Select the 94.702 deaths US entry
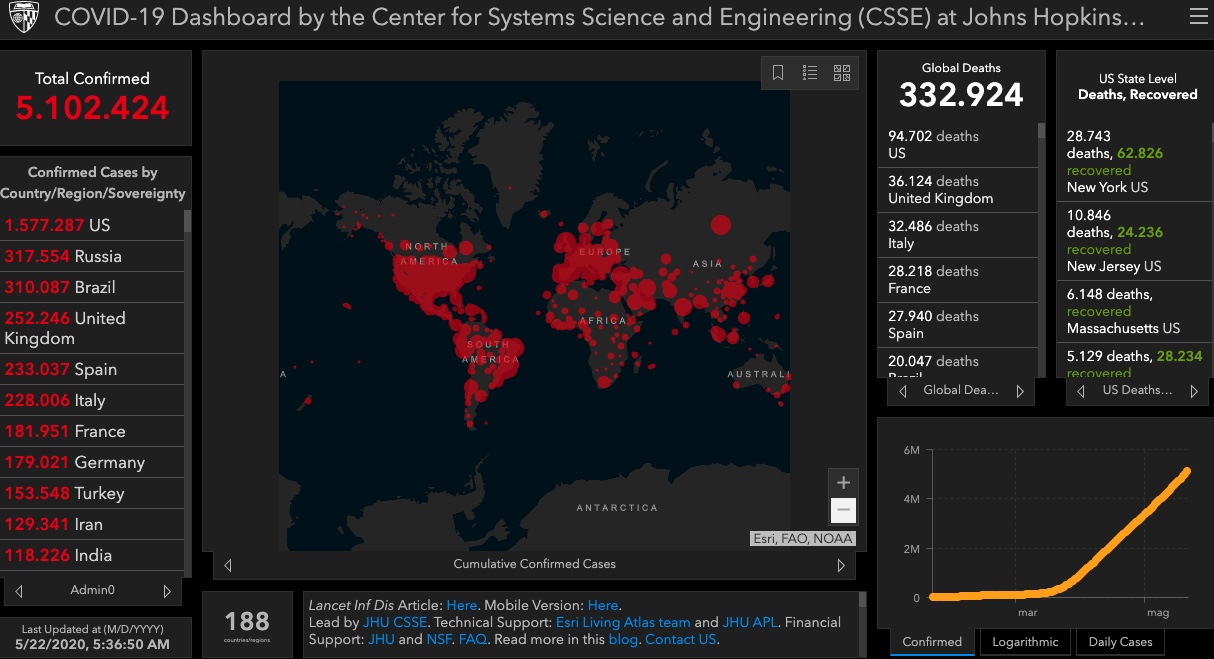The height and width of the screenshot is (659, 1214). point(958,145)
